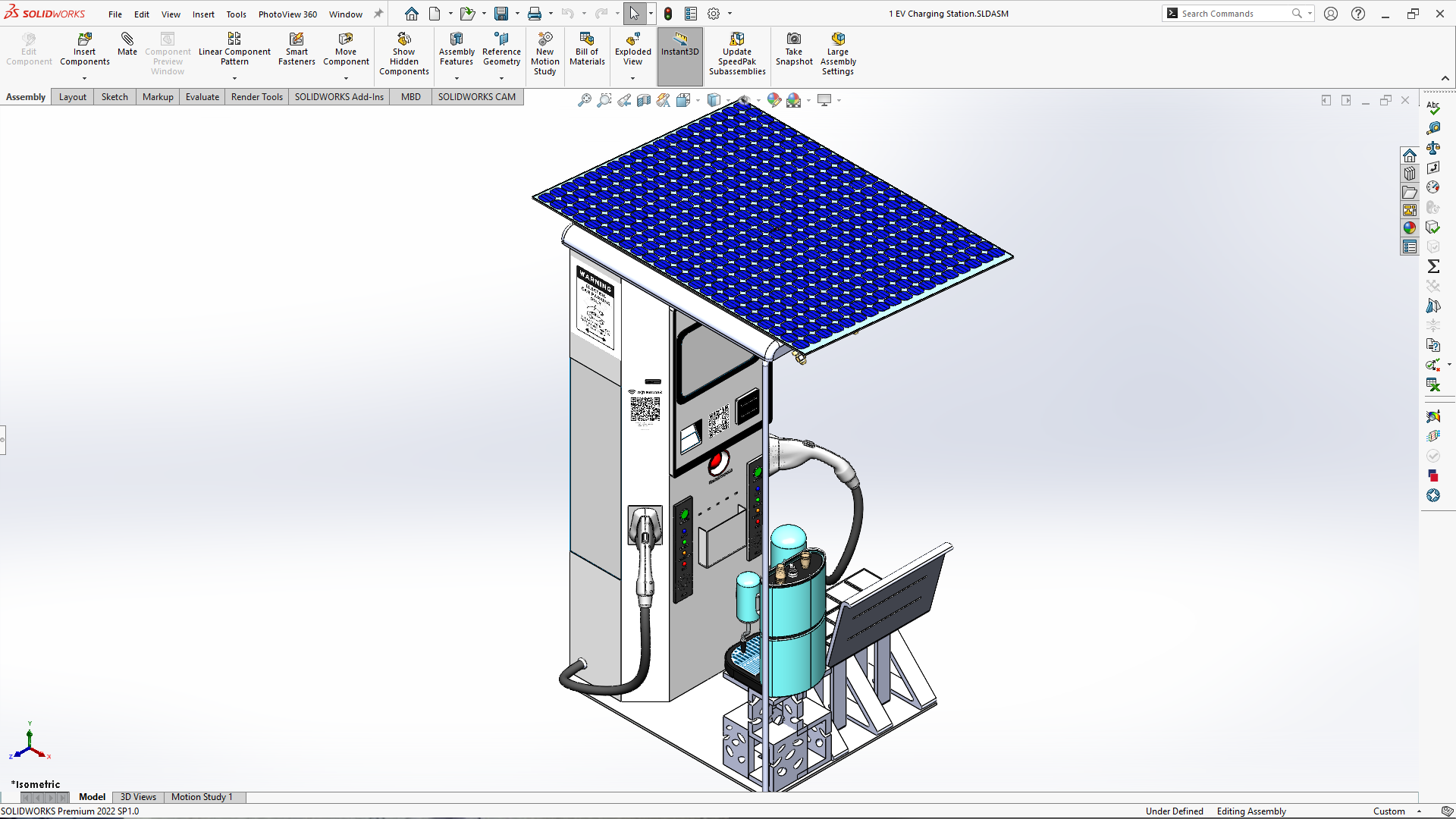Switch to the Evaluate tab

tap(202, 97)
